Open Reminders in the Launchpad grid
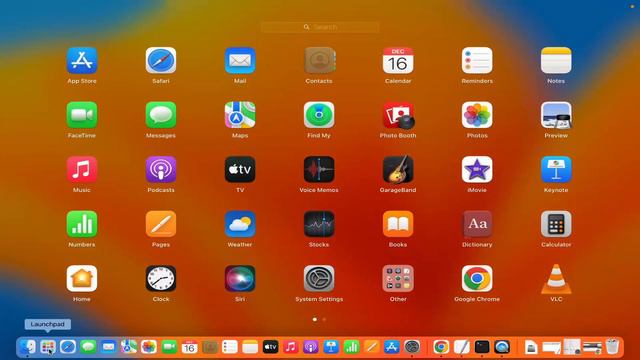The height and width of the screenshot is (360, 640). 477,60
